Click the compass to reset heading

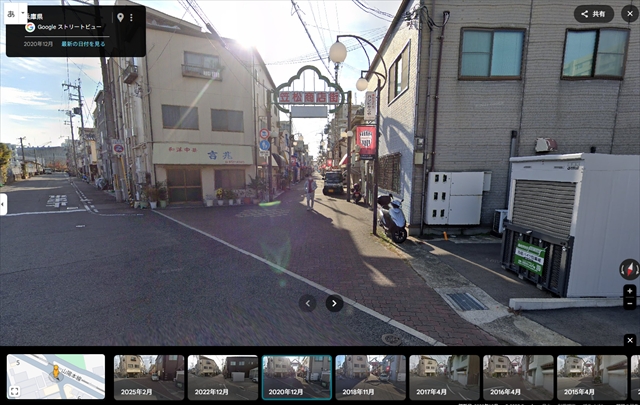click(629, 269)
